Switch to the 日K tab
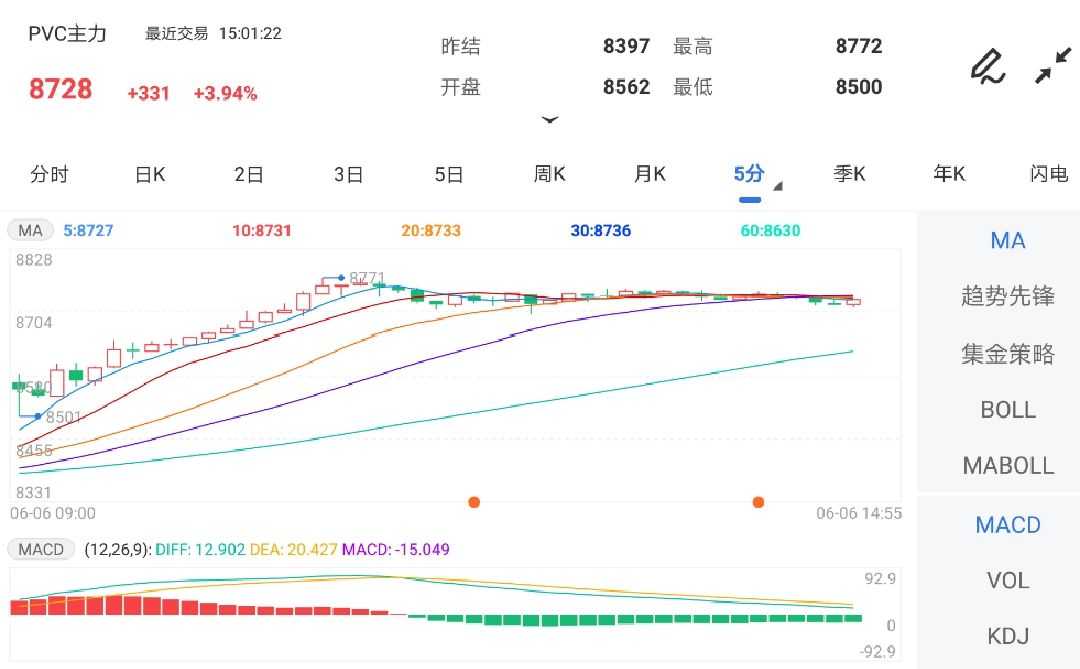Image resolution: width=1080 pixels, height=669 pixels. coord(148,174)
